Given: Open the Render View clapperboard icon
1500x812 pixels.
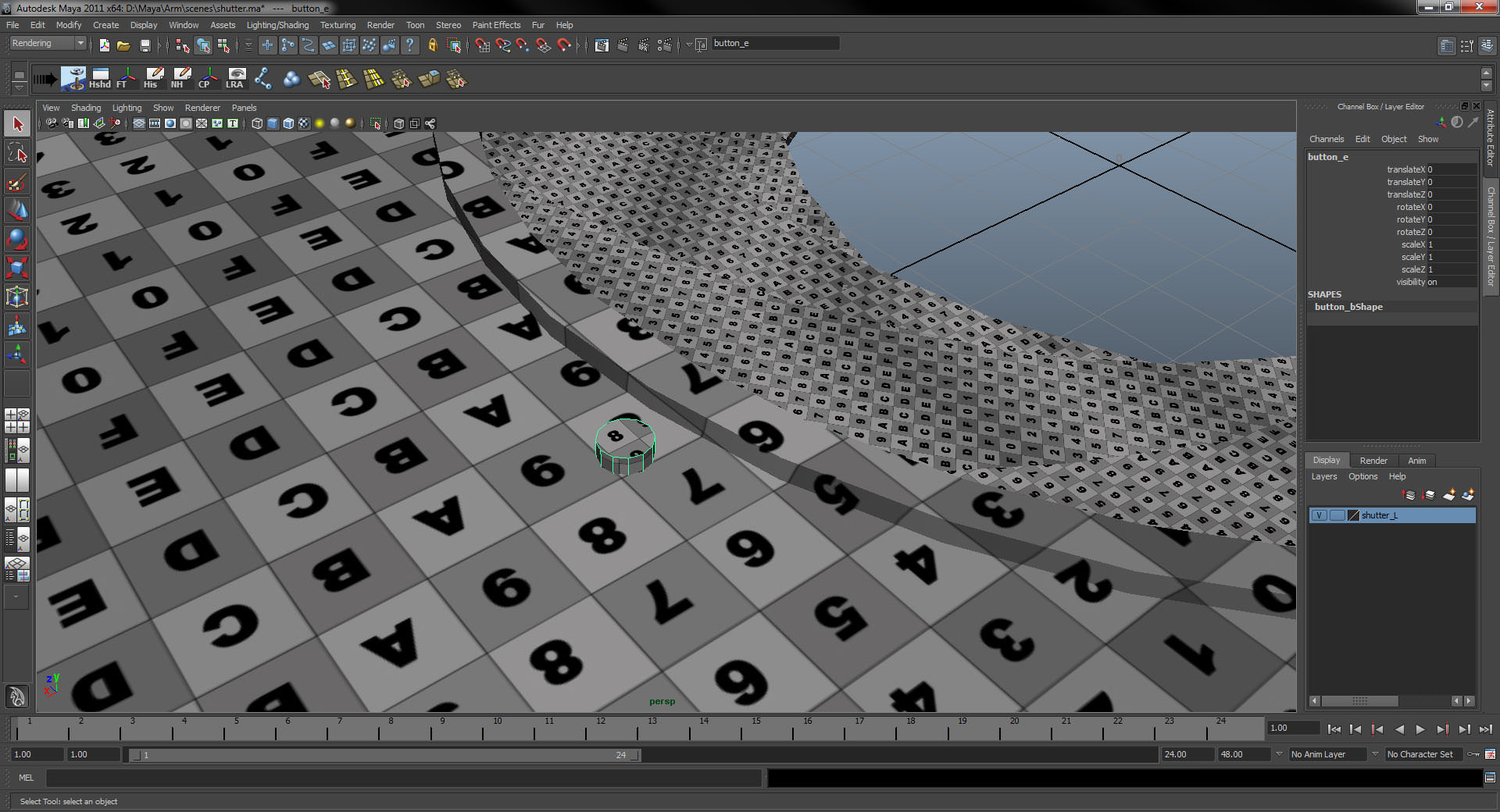Looking at the screenshot, I should point(602,45).
